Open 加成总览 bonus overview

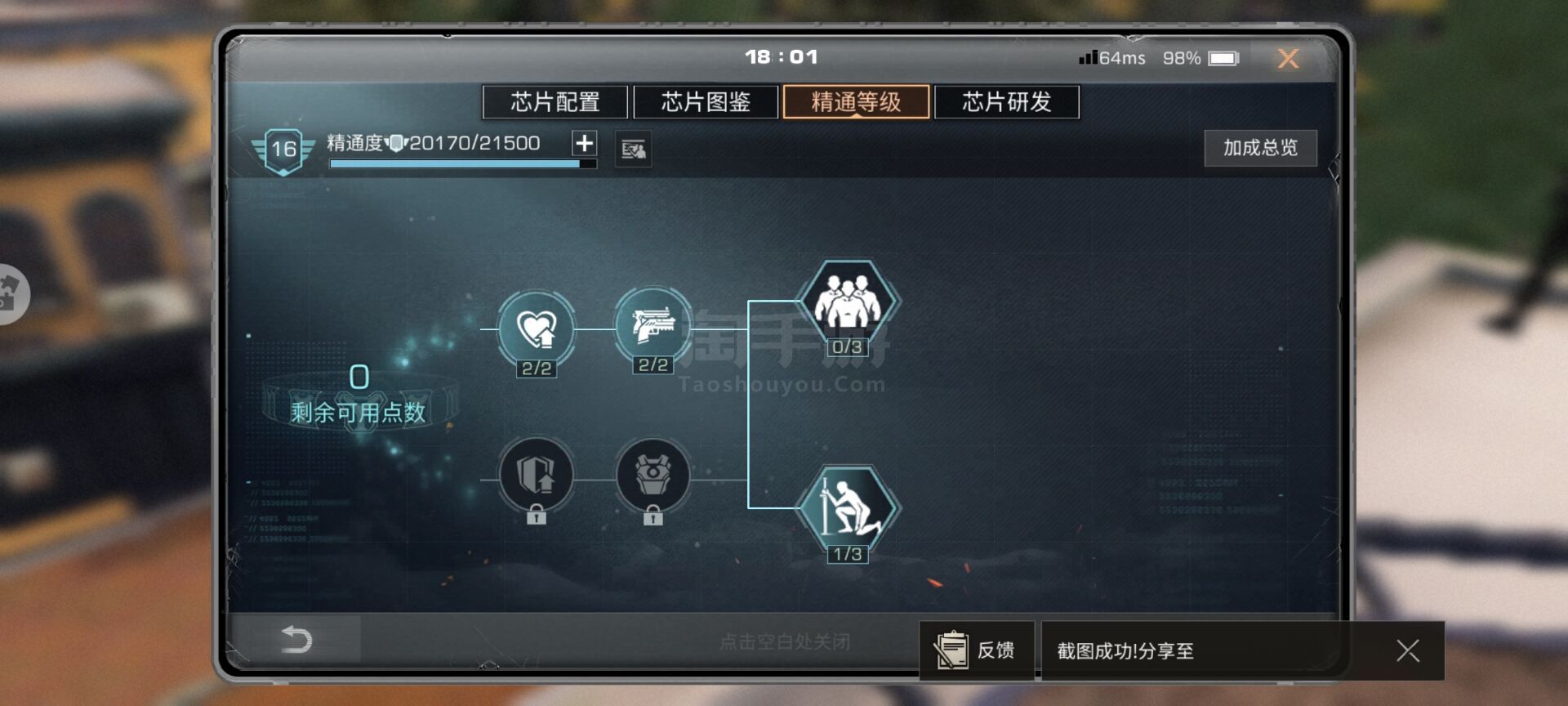tap(1260, 148)
